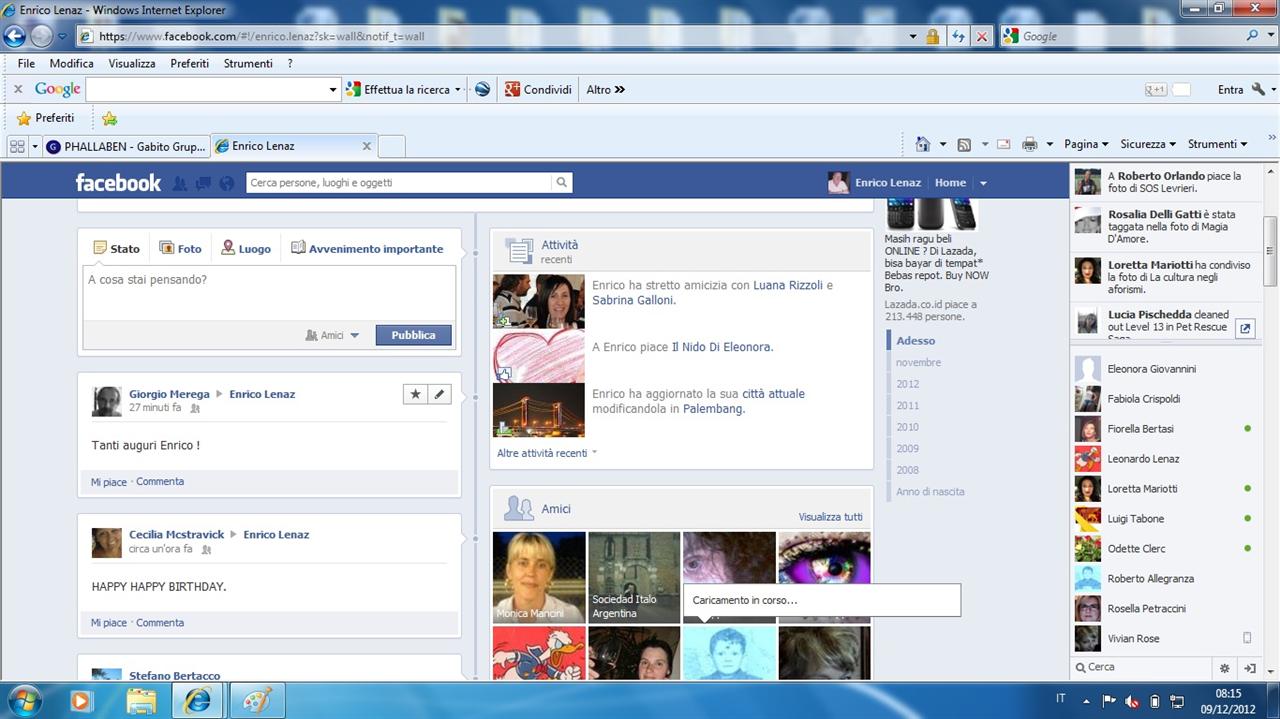Open the Strumenti command bar dropdown
The image size is (1280, 719).
click(1217, 144)
